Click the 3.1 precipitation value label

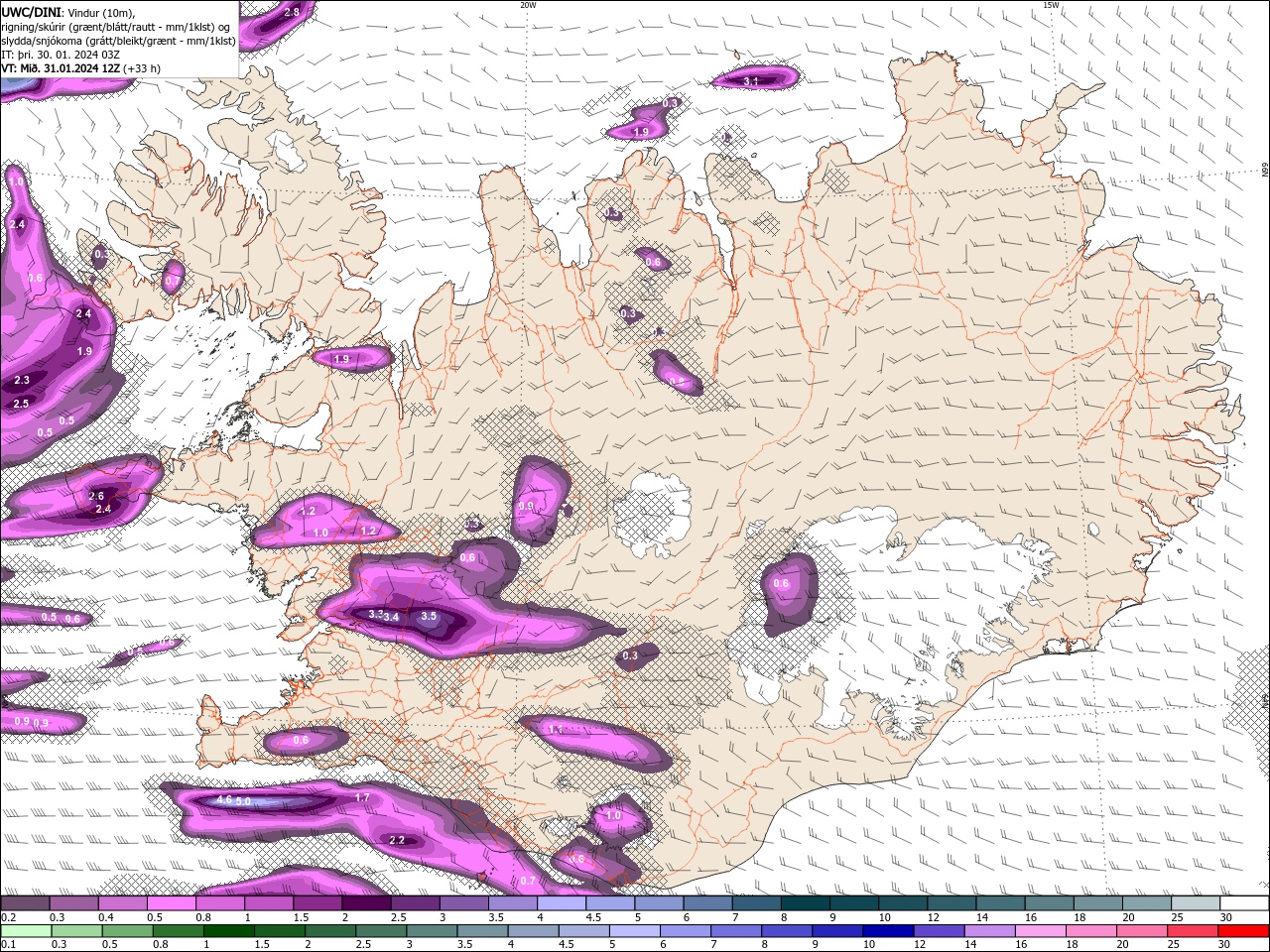pos(751,81)
